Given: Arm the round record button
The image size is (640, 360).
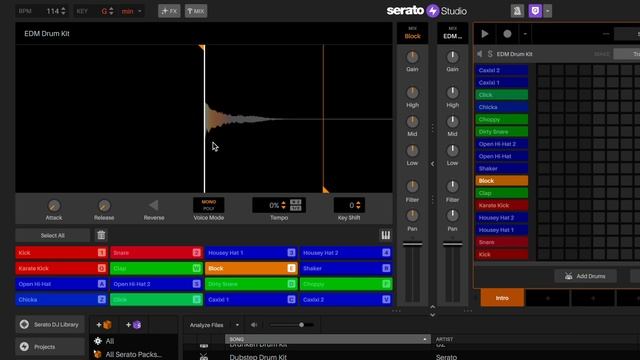Looking at the screenshot, I should click(507, 34).
